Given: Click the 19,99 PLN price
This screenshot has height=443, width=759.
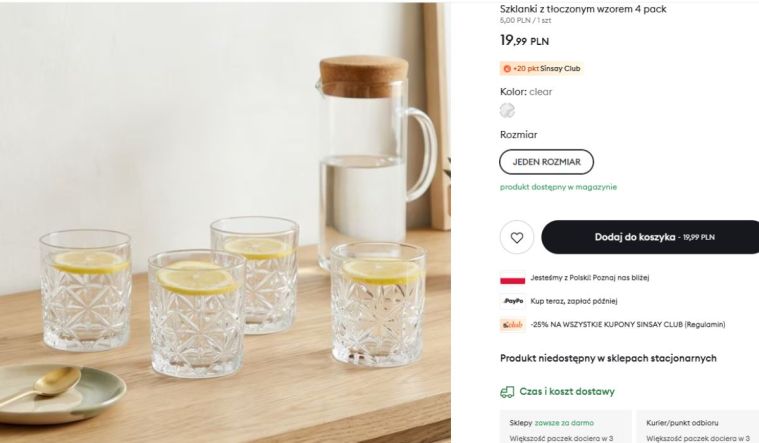Looking at the screenshot, I should [524, 41].
